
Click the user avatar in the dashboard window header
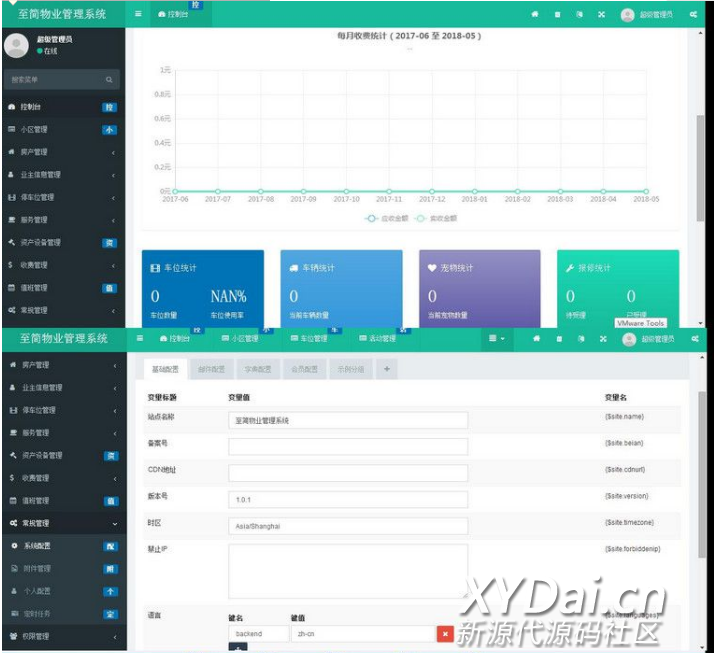pyautogui.click(x=628, y=15)
